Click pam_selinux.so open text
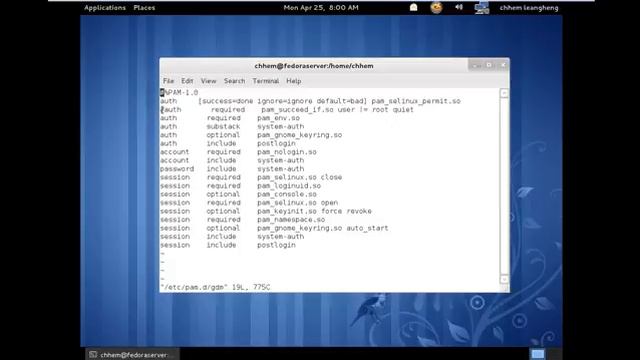The height and width of the screenshot is (360, 640). click(298, 202)
